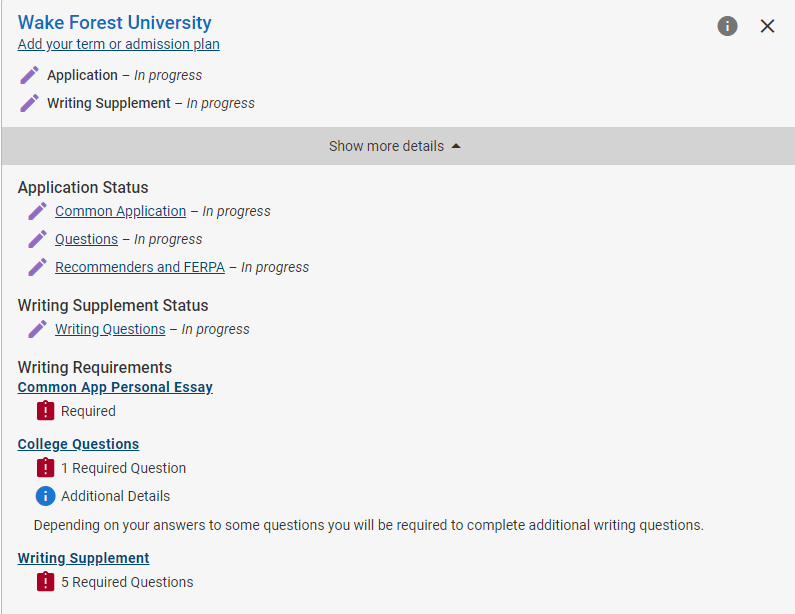Click pencil icon next to Questions
This screenshot has width=795, height=614.
pyautogui.click(x=38, y=239)
